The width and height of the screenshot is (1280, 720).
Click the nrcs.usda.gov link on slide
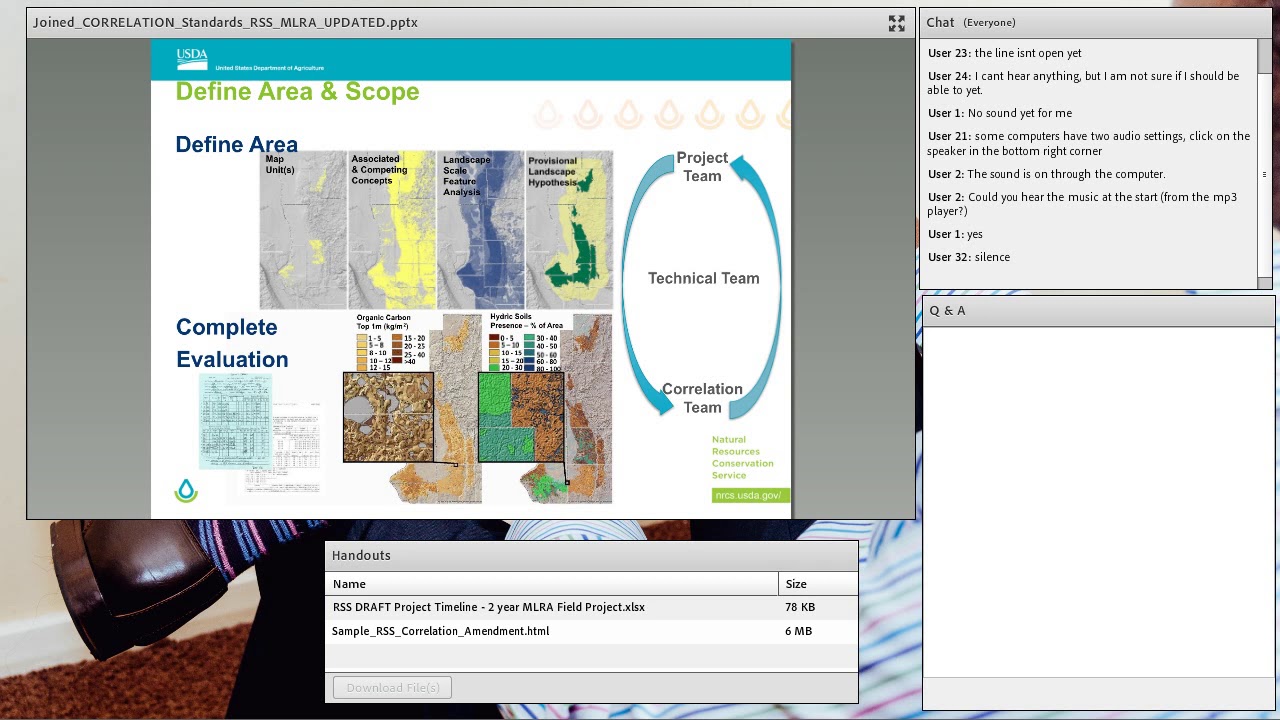pyautogui.click(x=750, y=495)
